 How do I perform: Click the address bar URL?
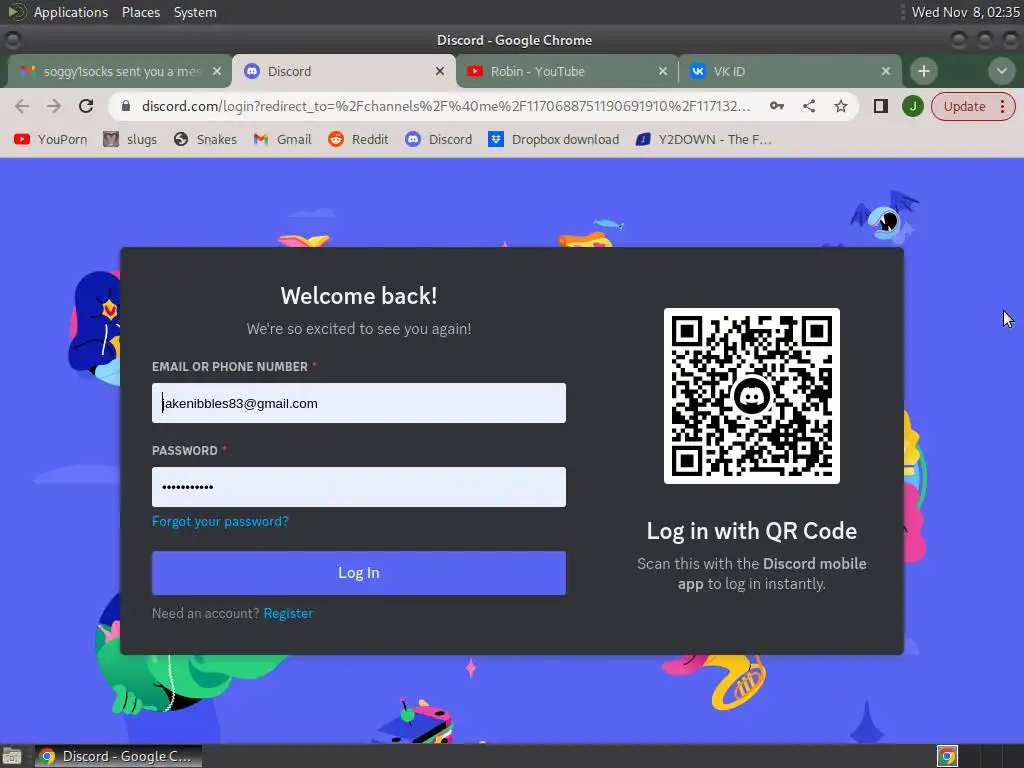tap(445, 106)
